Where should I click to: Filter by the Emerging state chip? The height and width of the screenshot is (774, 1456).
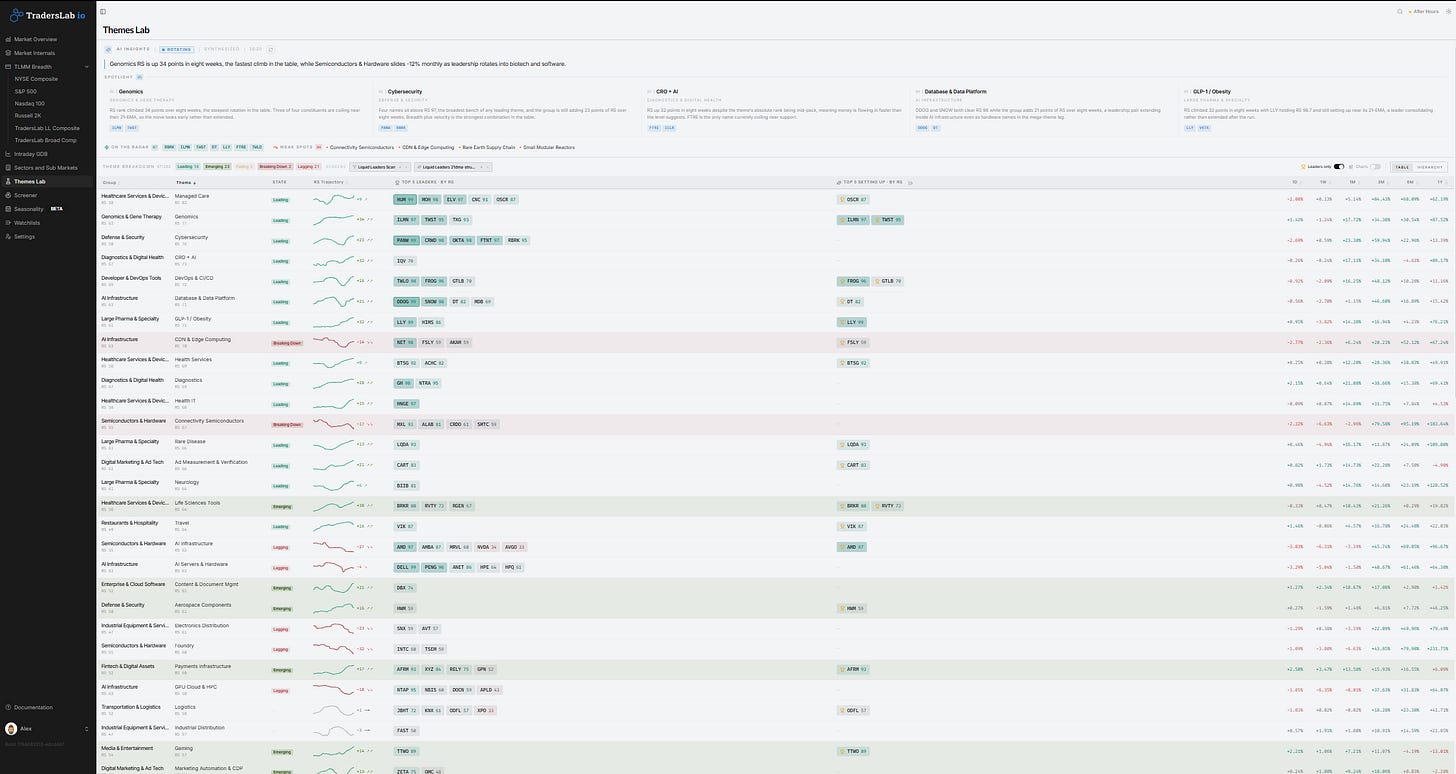click(217, 166)
